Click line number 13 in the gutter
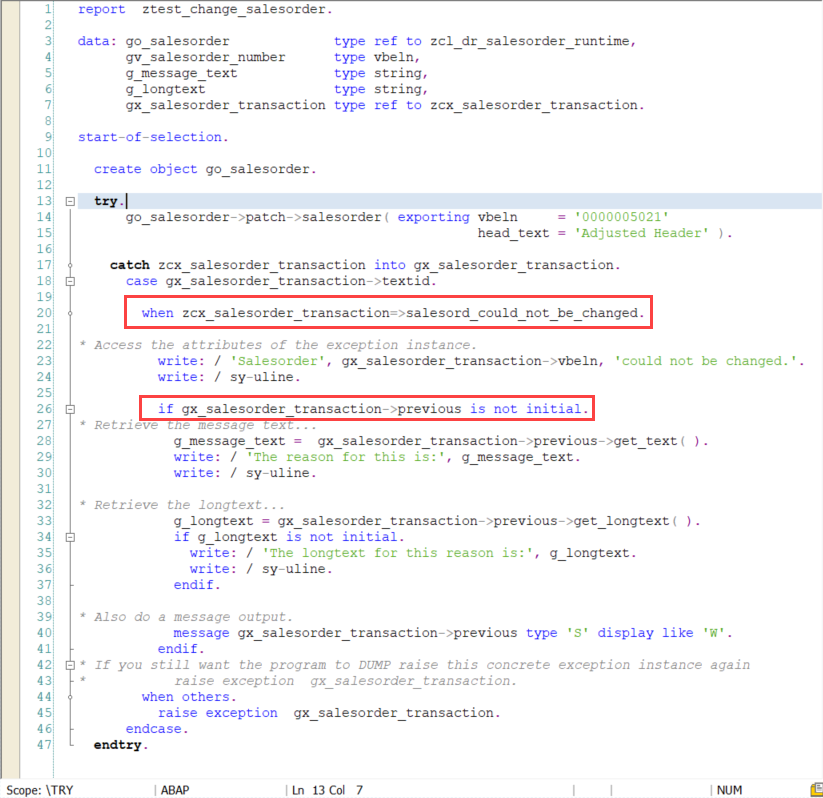This screenshot has height=798, width=823. click(43, 200)
